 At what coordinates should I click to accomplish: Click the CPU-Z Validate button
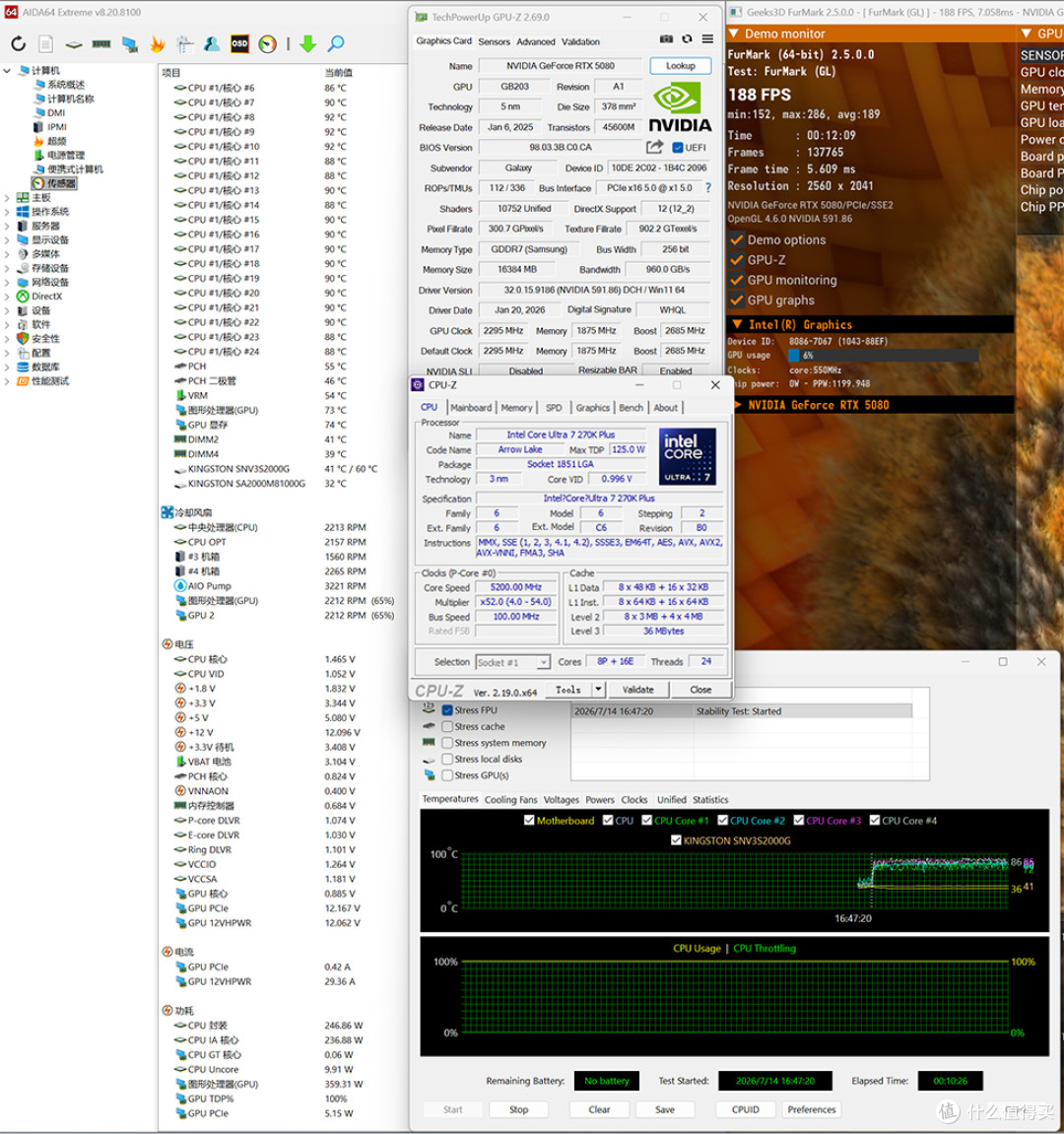click(638, 690)
